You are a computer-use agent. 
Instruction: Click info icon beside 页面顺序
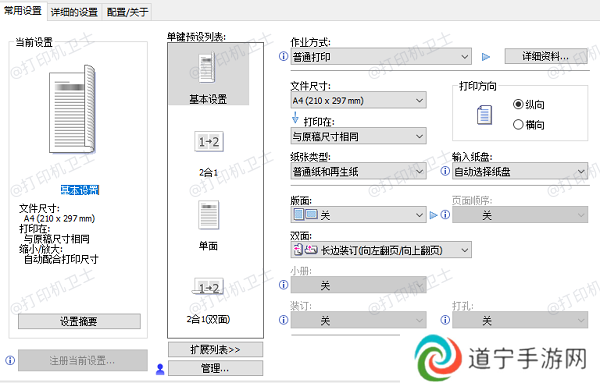[445, 215]
